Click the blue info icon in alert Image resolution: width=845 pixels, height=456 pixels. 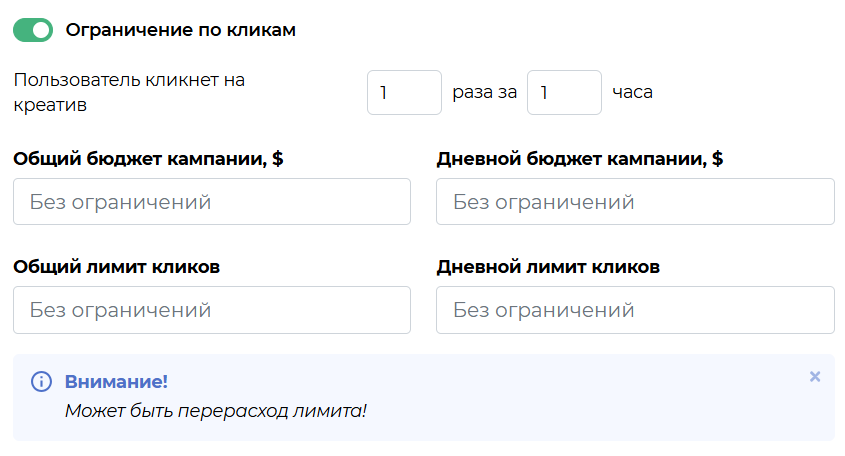pos(41,382)
